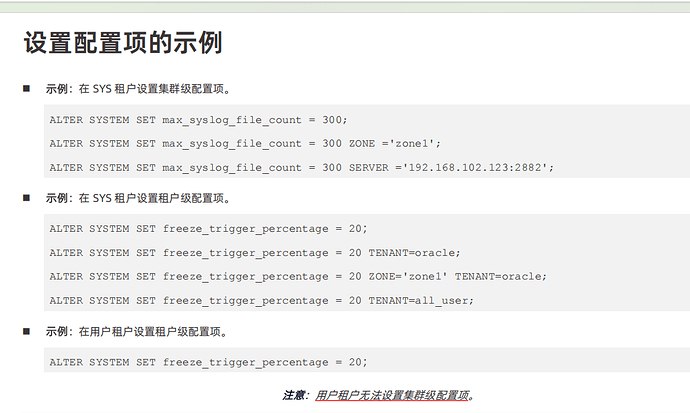690x413 pixels.
Task: Open the underlined 用户租户无法设置集群级配置项 text
Action: pyautogui.click(x=391, y=395)
